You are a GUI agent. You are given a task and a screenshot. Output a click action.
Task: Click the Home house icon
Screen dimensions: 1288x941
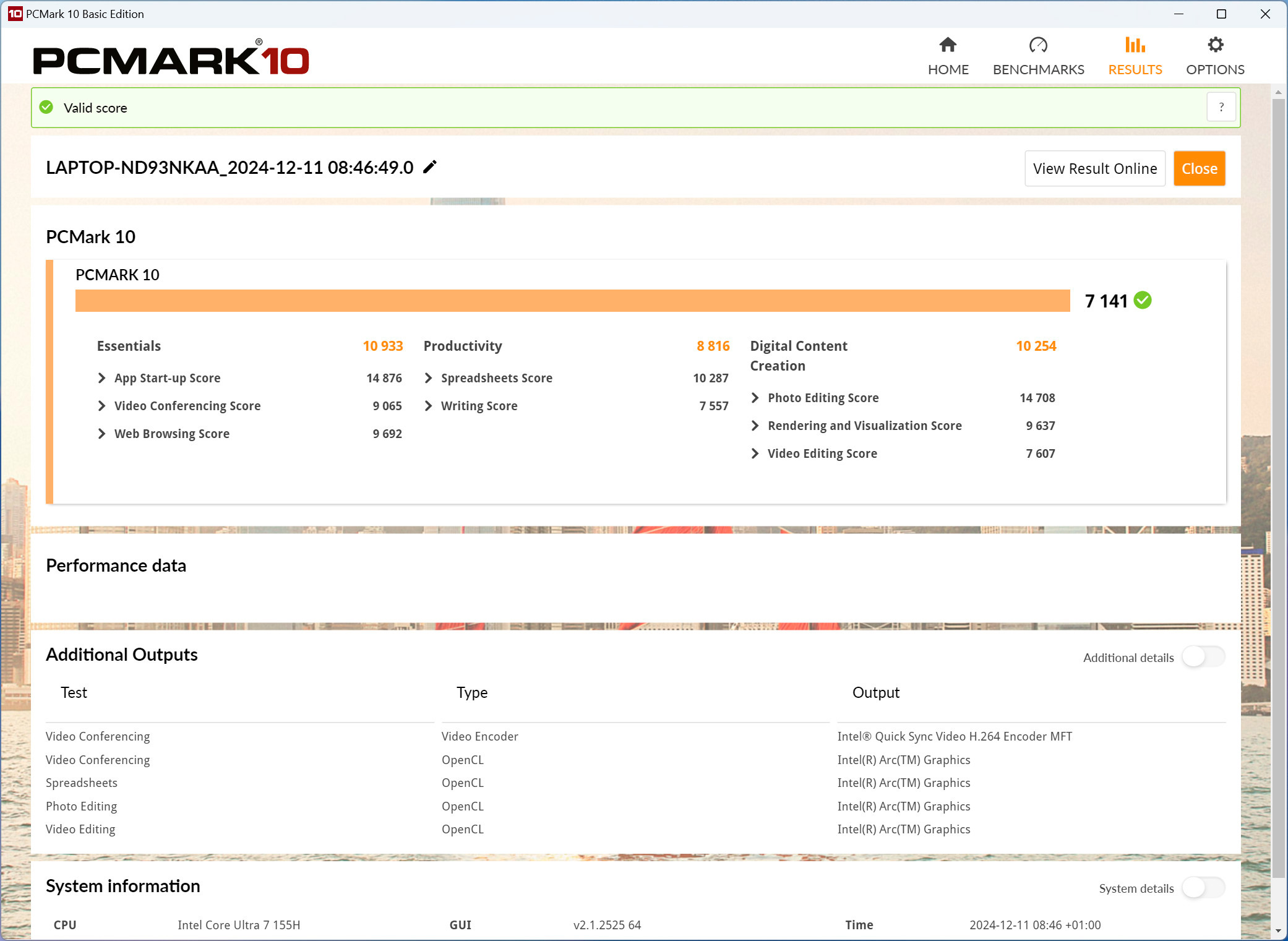[948, 45]
